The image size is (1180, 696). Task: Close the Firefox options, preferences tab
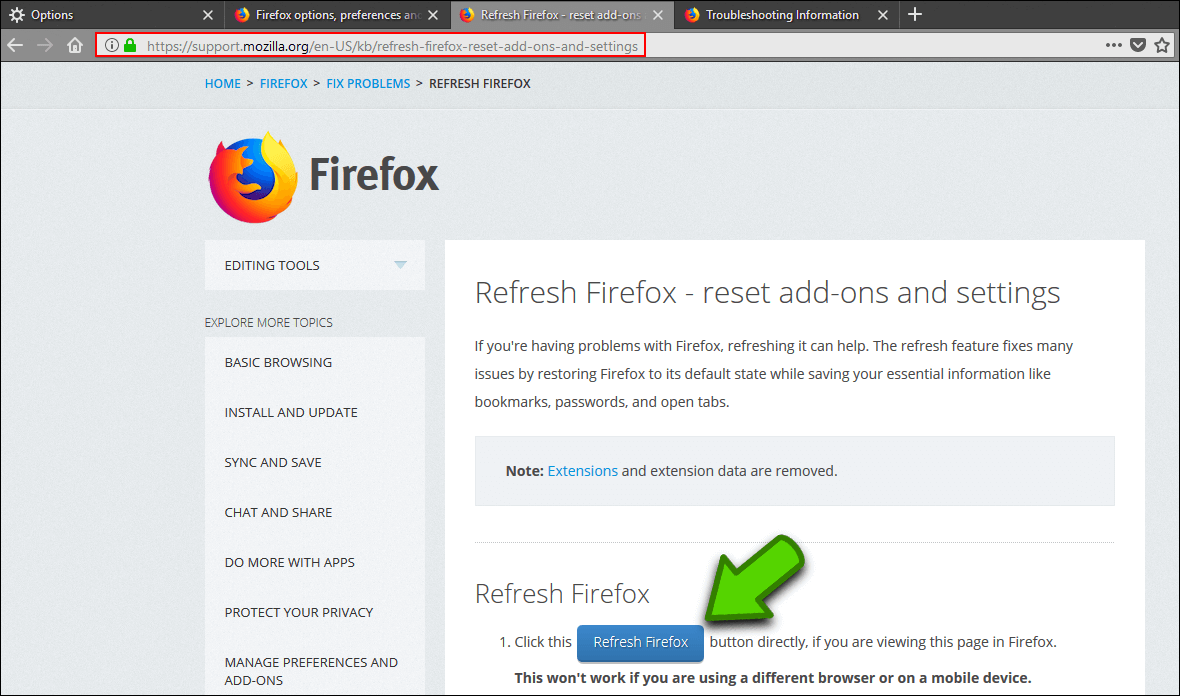coord(433,15)
